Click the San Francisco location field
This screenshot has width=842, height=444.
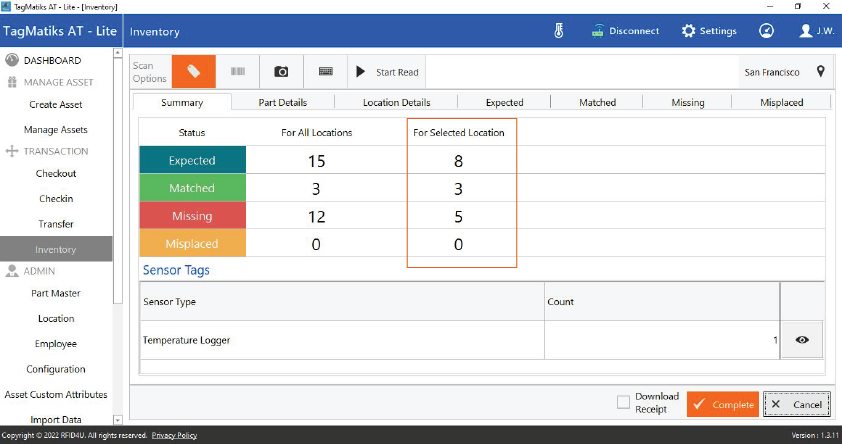pyautogui.click(x=772, y=72)
